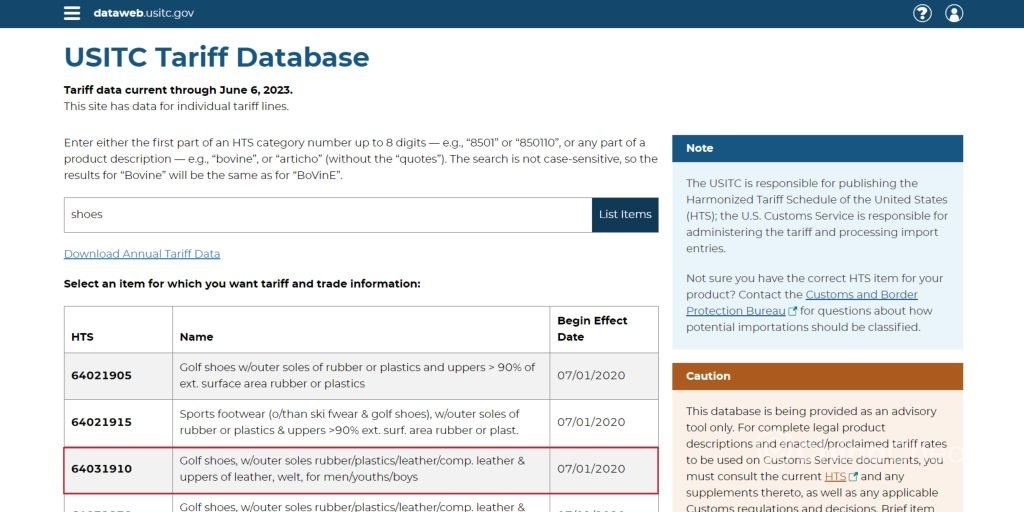Click external link icon beside HTS
Image resolution: width=1024 pixels, height=512 pixels.
[x=853, y=477]
